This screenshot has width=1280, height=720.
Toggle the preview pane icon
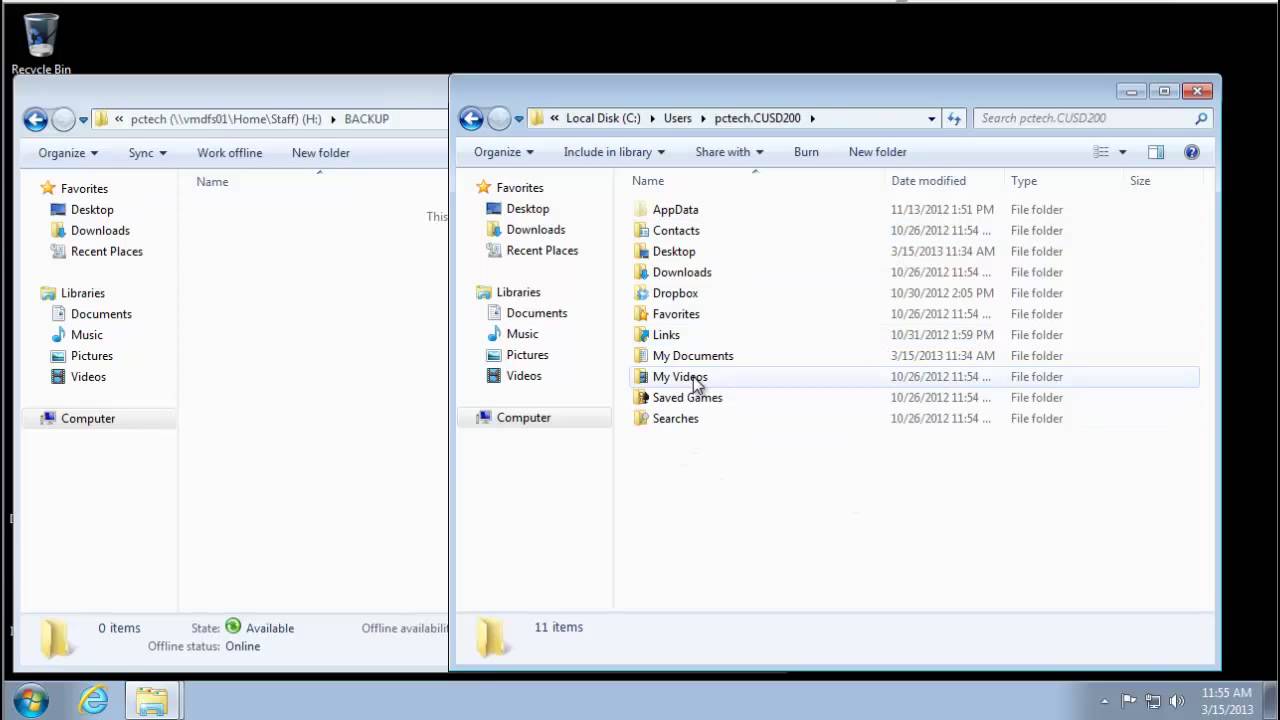pyautogui.click(x=1156, y=152)
